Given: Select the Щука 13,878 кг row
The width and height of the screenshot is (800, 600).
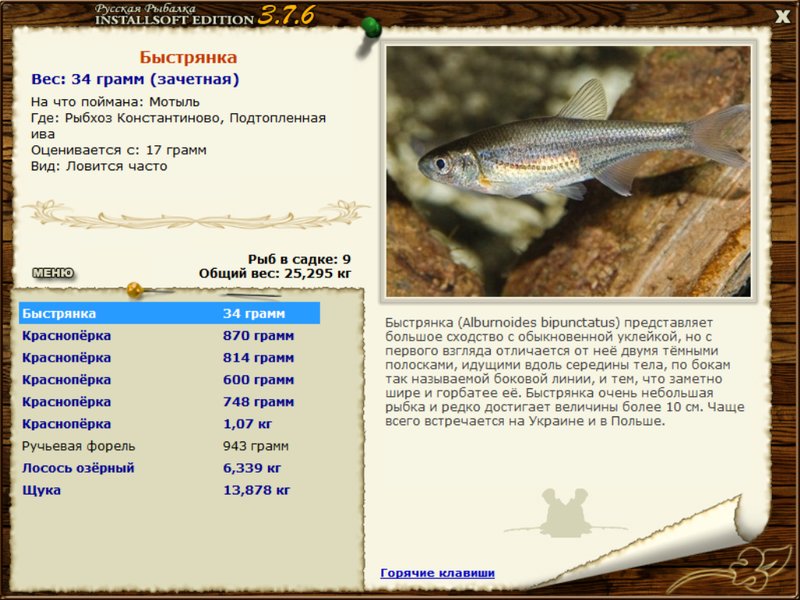Looking at the screenshot, I should tap(169, 490).
